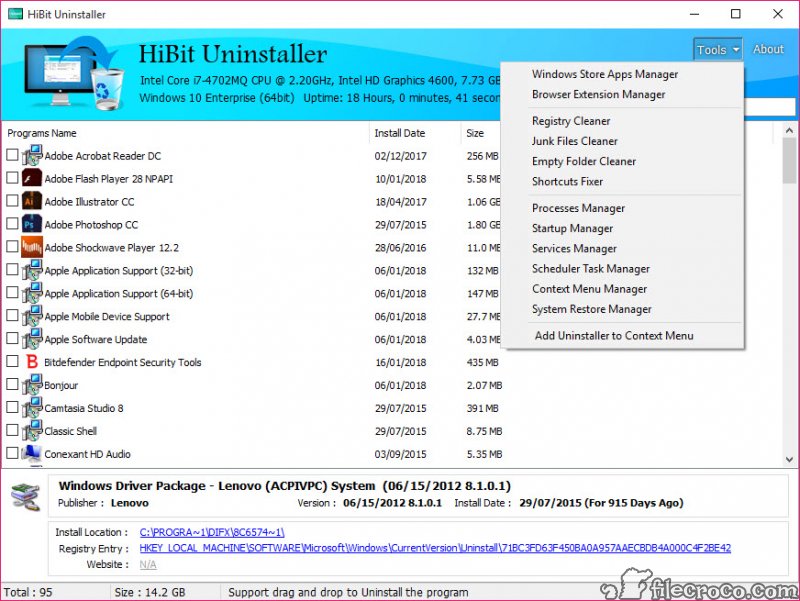The width and height of the screenshot is (800, 601).
Task: Tick the Adobe Illustrator CC checkbox
Action: [x=12, y=201]
